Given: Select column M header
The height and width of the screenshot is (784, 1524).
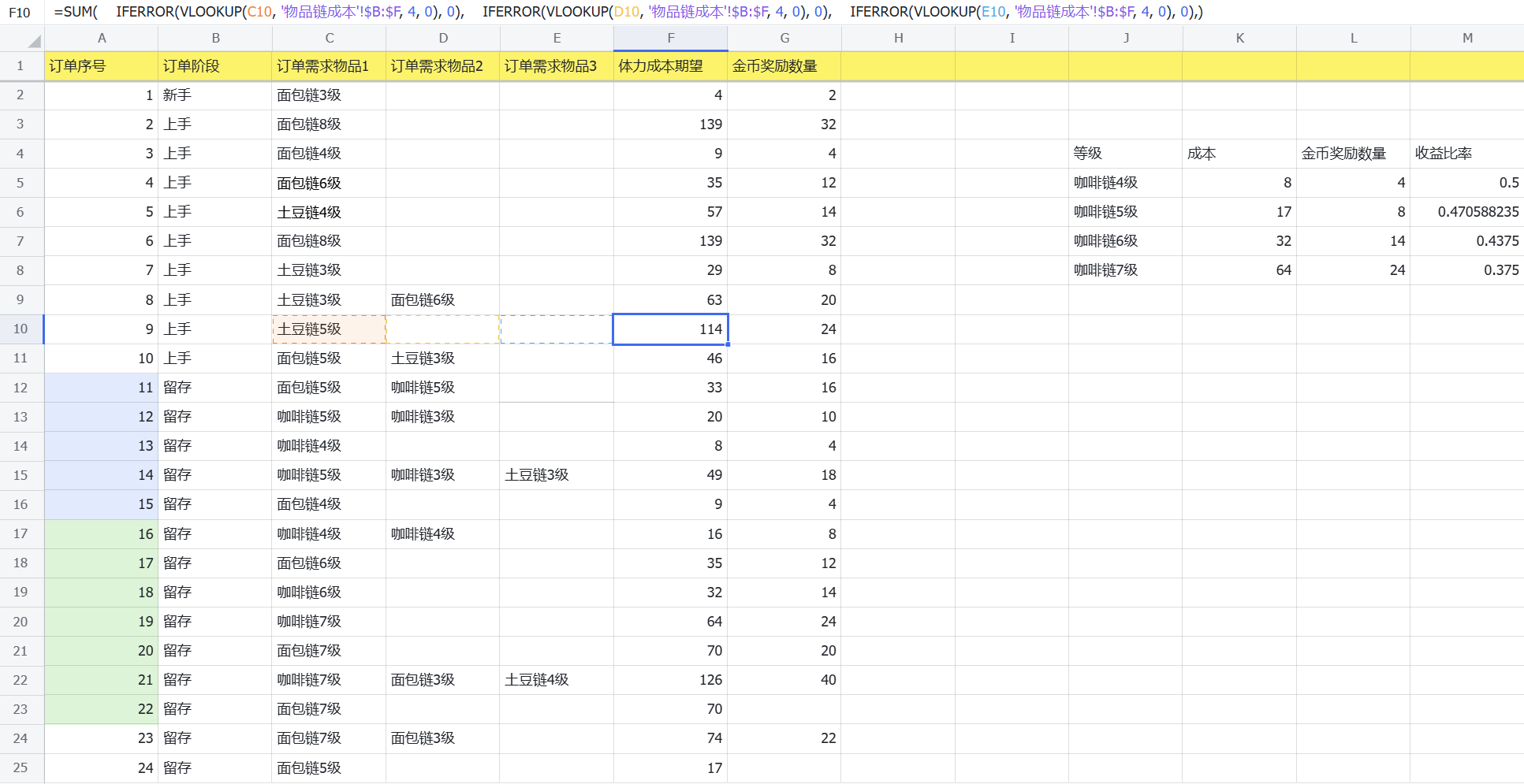Looking at the screenshot, I should point(1467,38).
